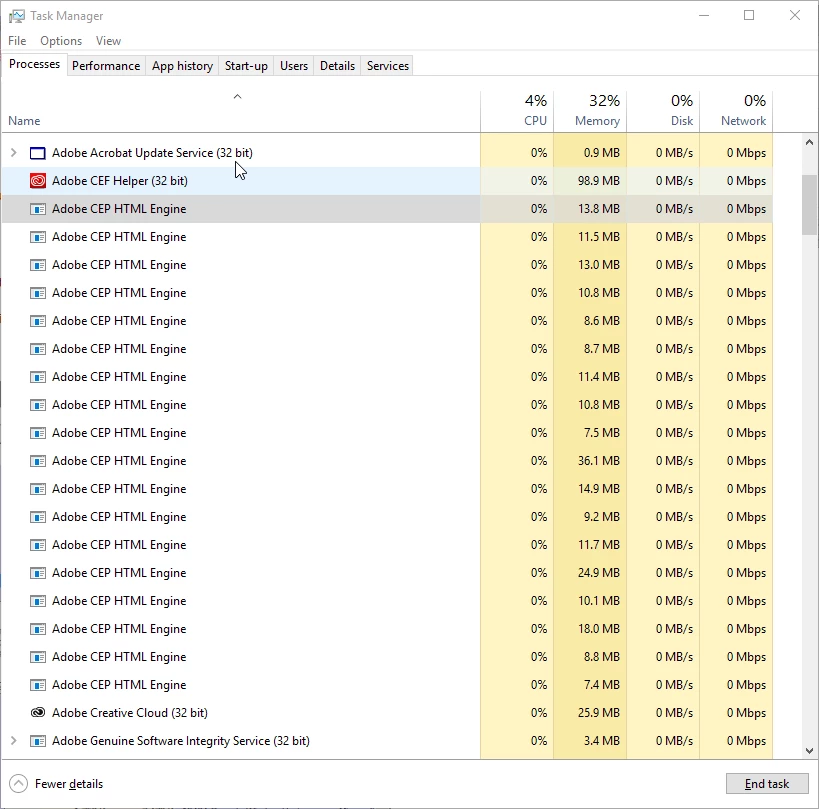Sort processes by the Network column

[x=736, y=111]
